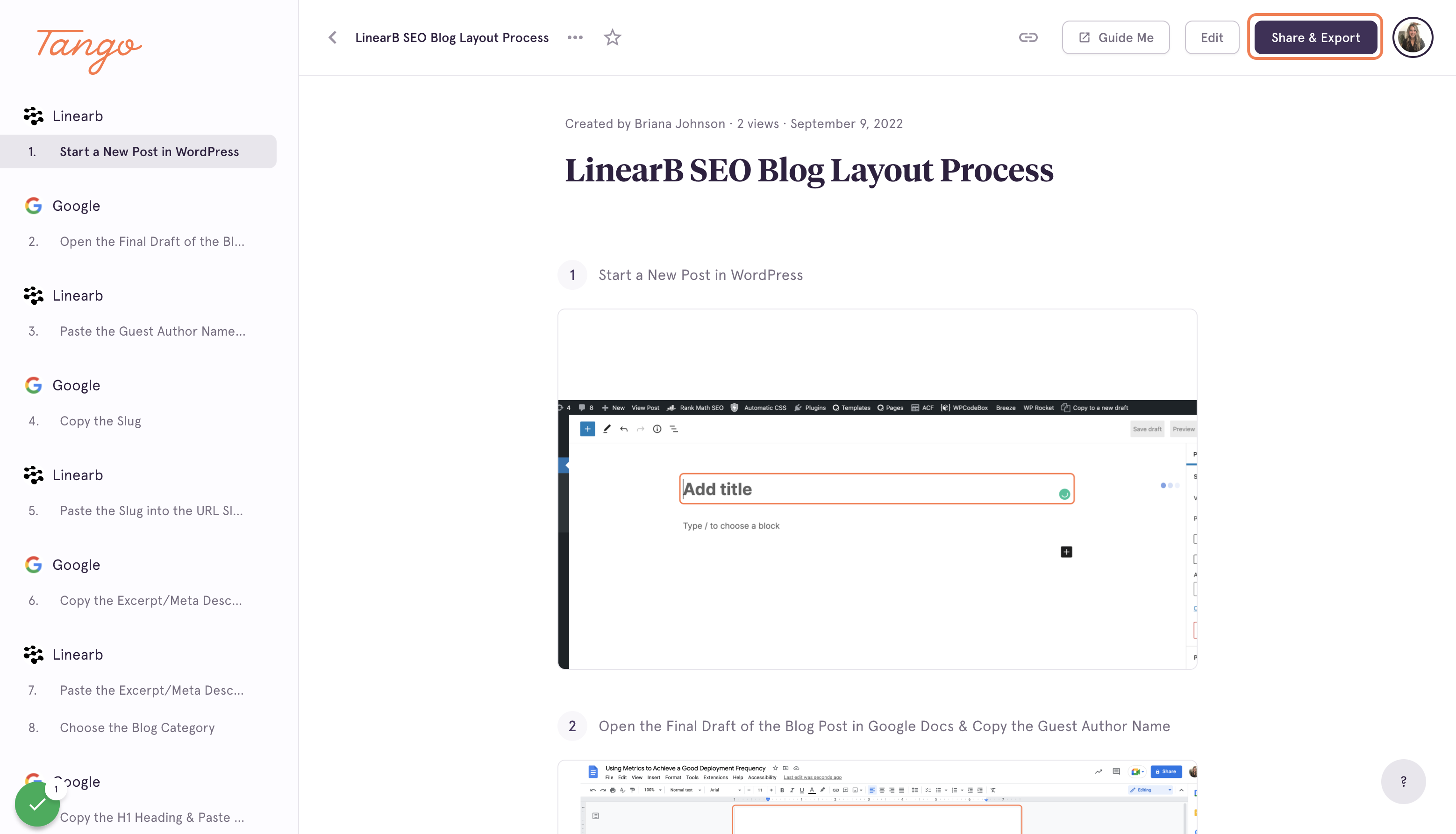Open the step 1 WordPress screenshot
This screenshot has width=1456, height=834.
pos(877,489)
